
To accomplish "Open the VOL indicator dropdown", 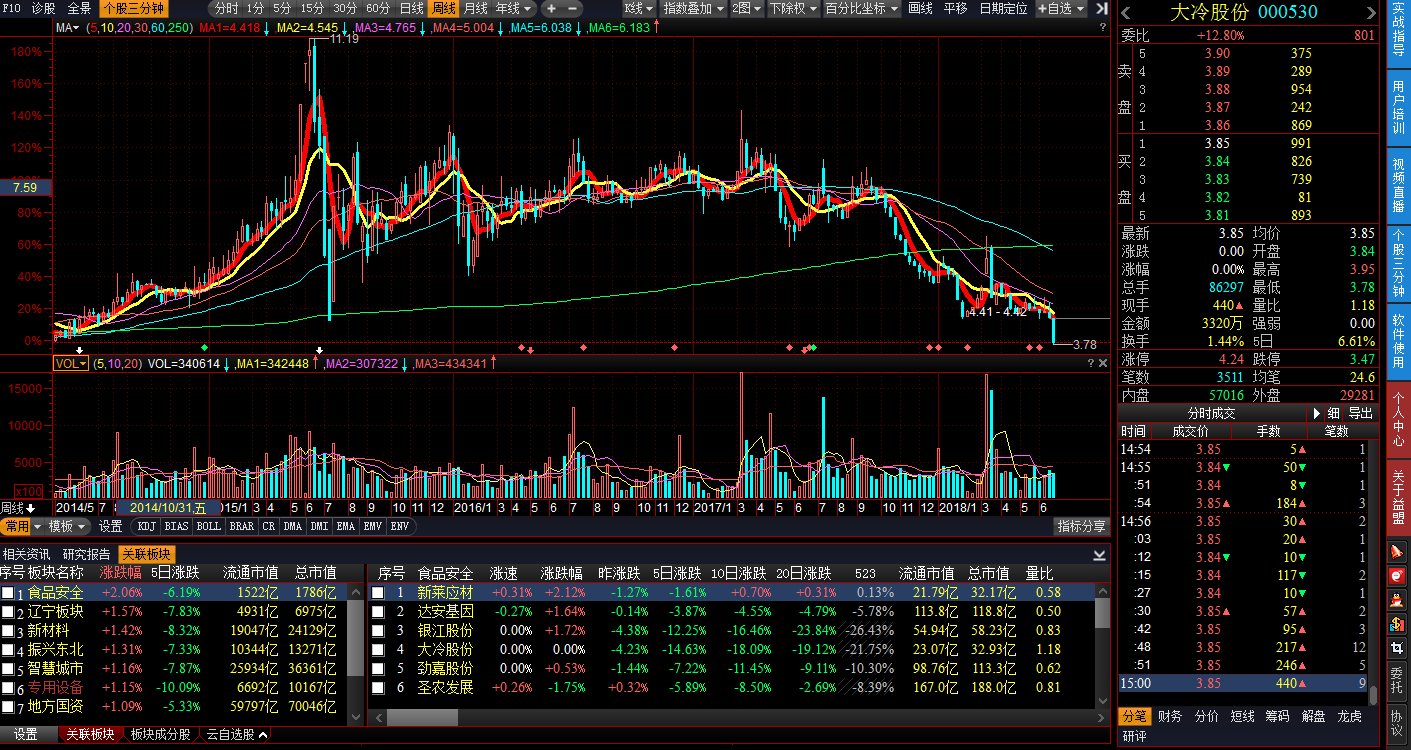I will 71,364.
